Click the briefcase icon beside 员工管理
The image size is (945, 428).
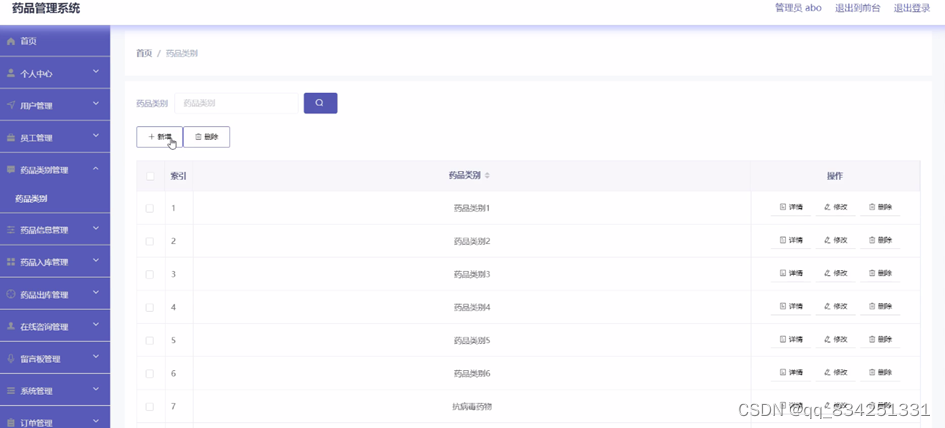click(10, 138)
